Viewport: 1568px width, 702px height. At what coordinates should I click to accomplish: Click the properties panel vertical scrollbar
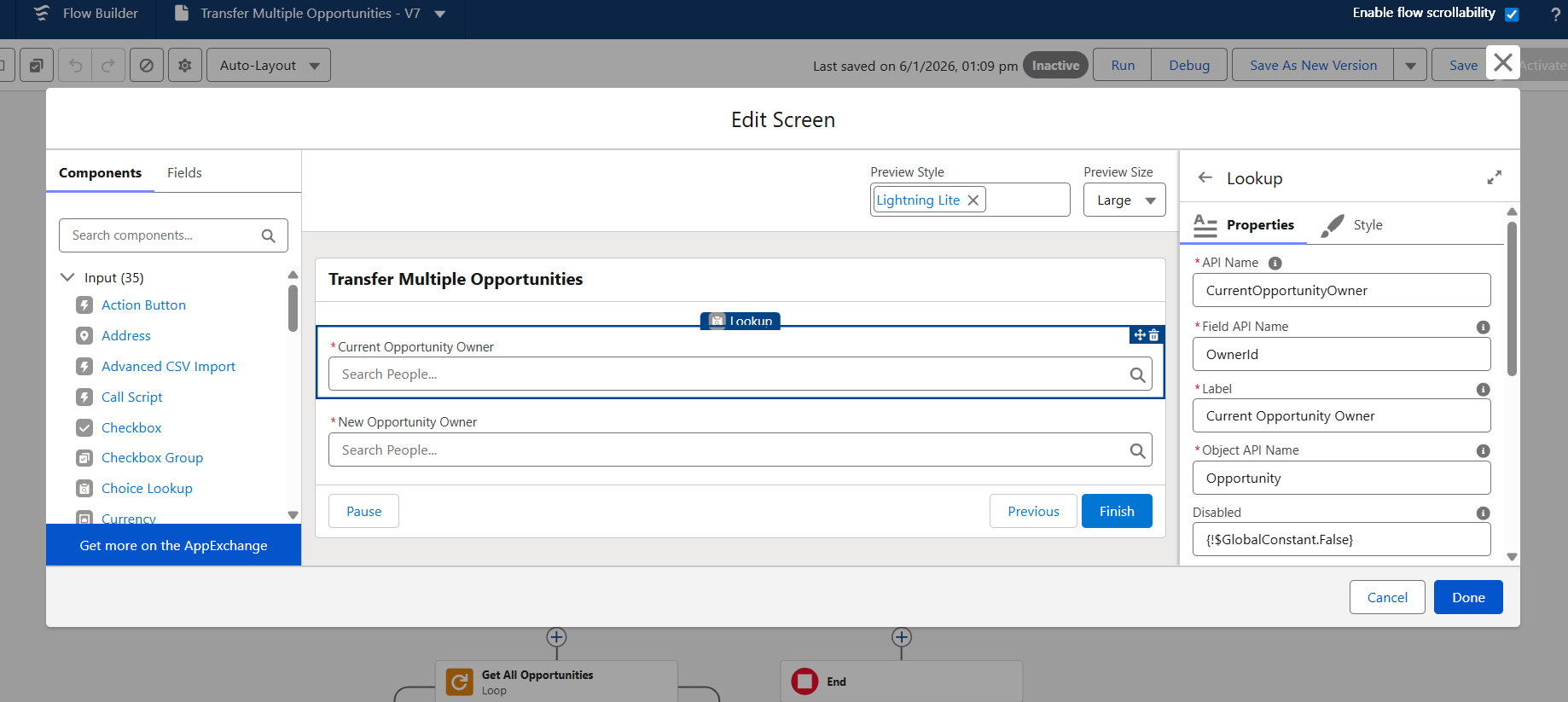(1512, 299)
